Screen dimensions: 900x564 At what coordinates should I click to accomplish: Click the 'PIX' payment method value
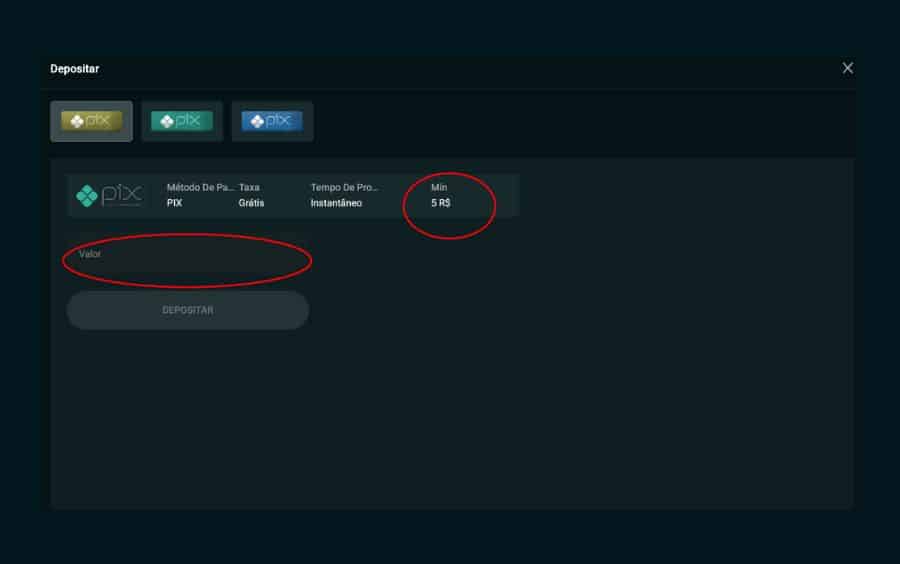[174, 203]
